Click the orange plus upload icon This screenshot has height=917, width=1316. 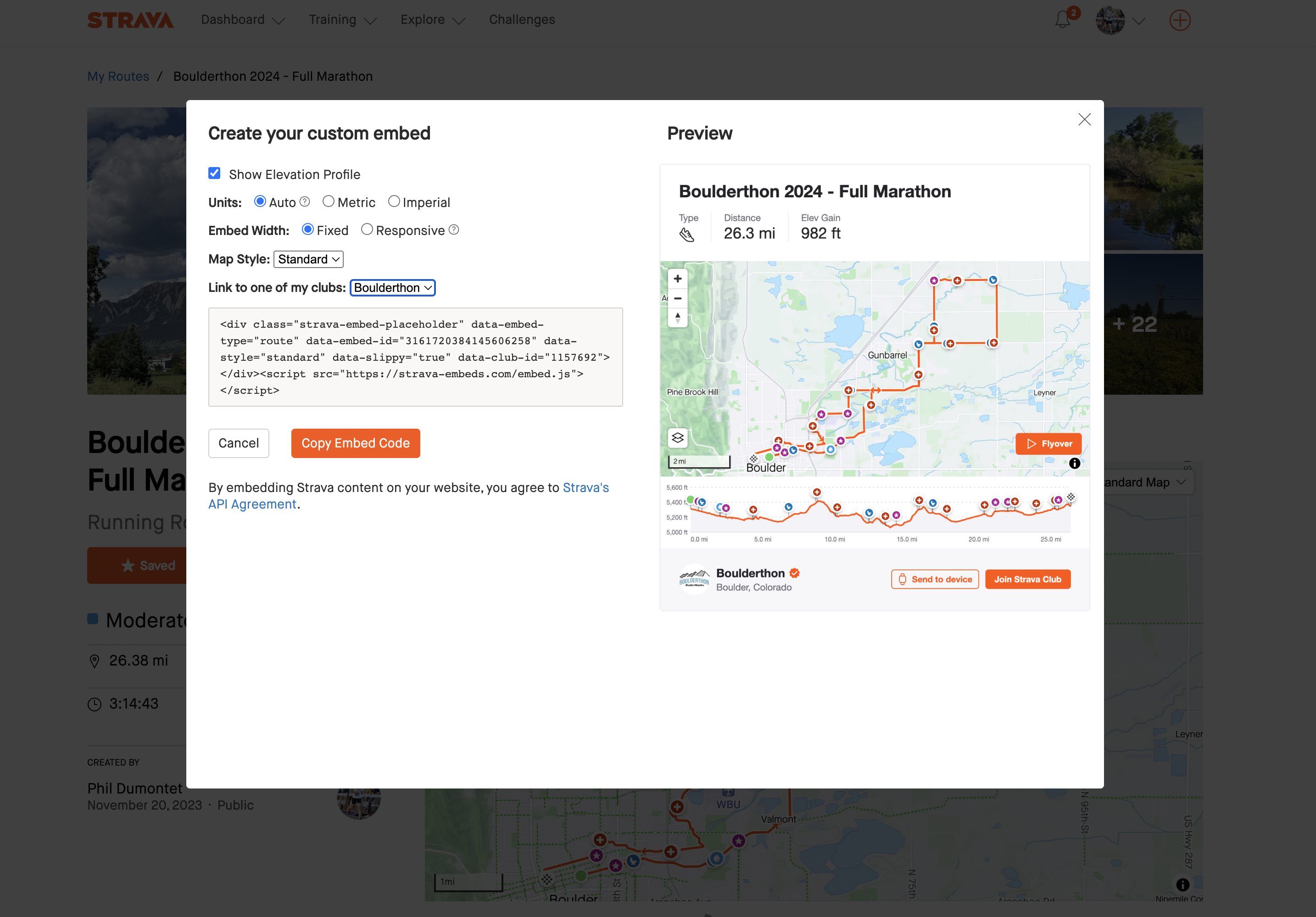[x=1180, y=20]
